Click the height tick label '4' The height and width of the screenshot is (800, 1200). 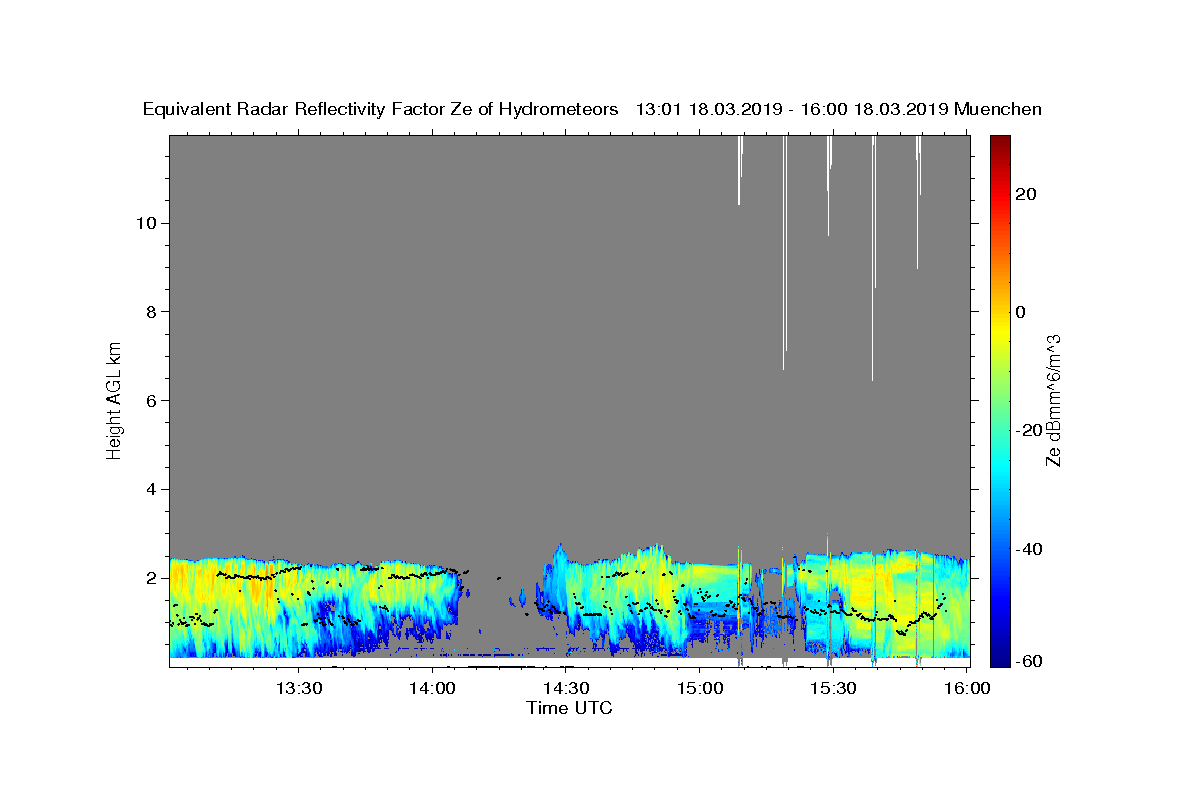coord(150,490)
